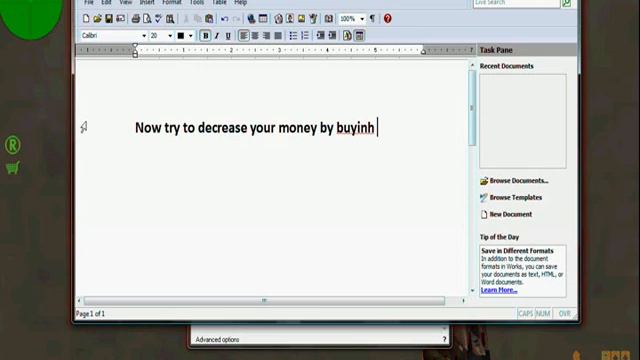
Task: Open the font size 20 dropdown
Action: point(170,36)
